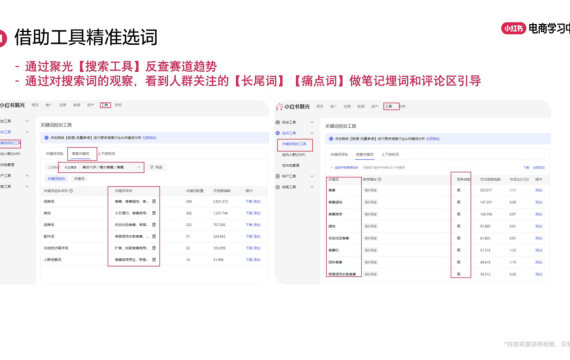Click the banner's blue link in right panel
This screenshot has height=360, width=570.
(433, 139)
